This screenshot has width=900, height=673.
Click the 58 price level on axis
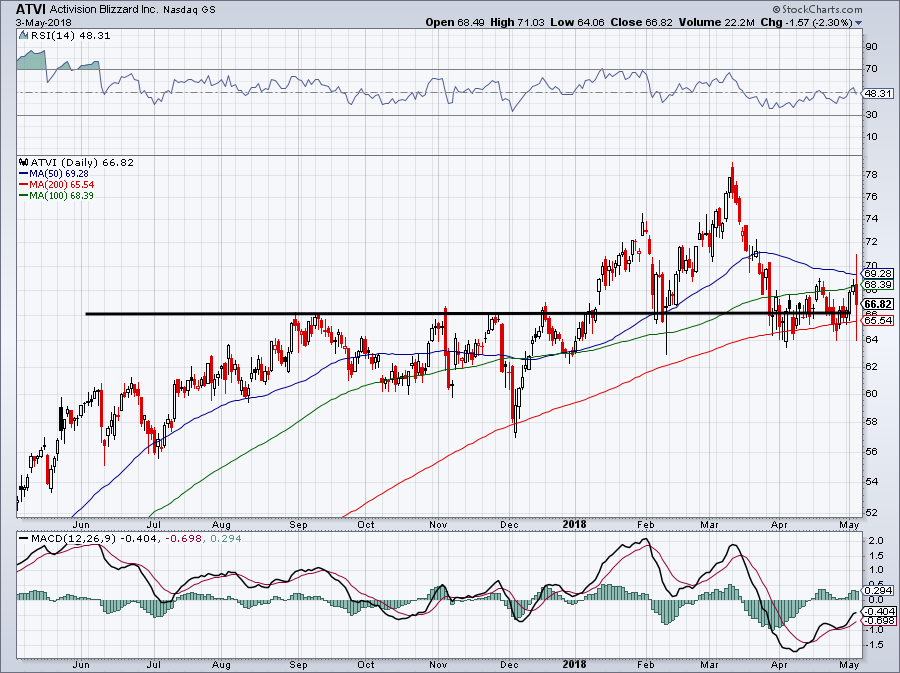[x=871, y=422]
